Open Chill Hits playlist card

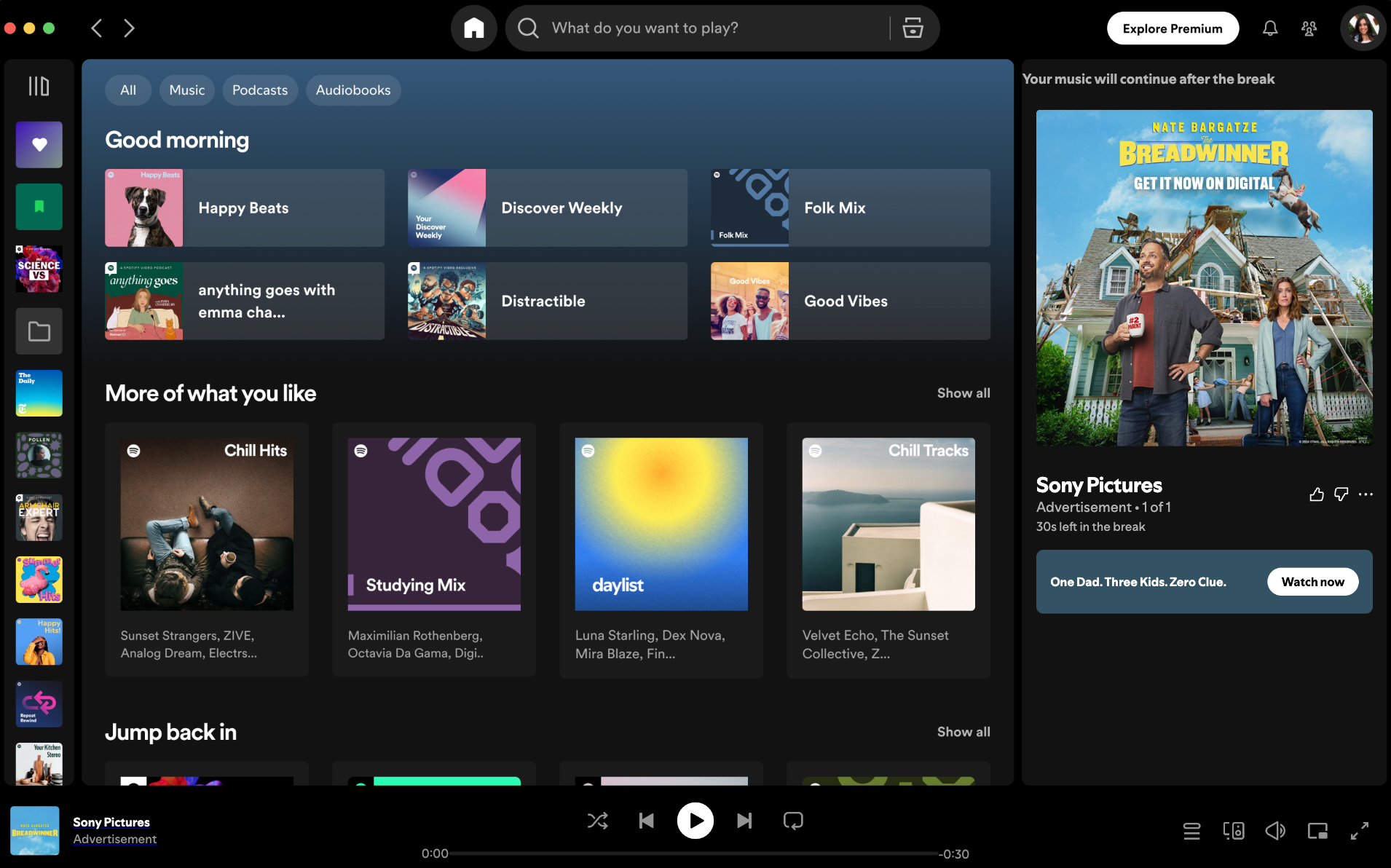coord(207,551)
